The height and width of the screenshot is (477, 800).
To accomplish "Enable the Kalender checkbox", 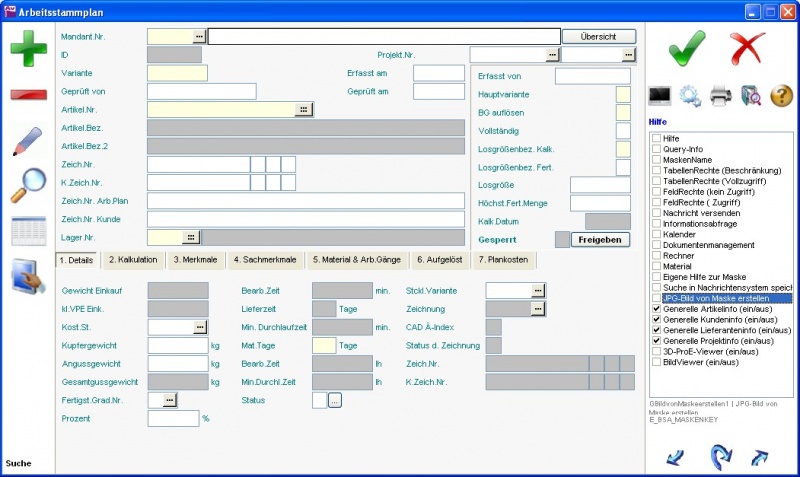I will pos(656,234).
